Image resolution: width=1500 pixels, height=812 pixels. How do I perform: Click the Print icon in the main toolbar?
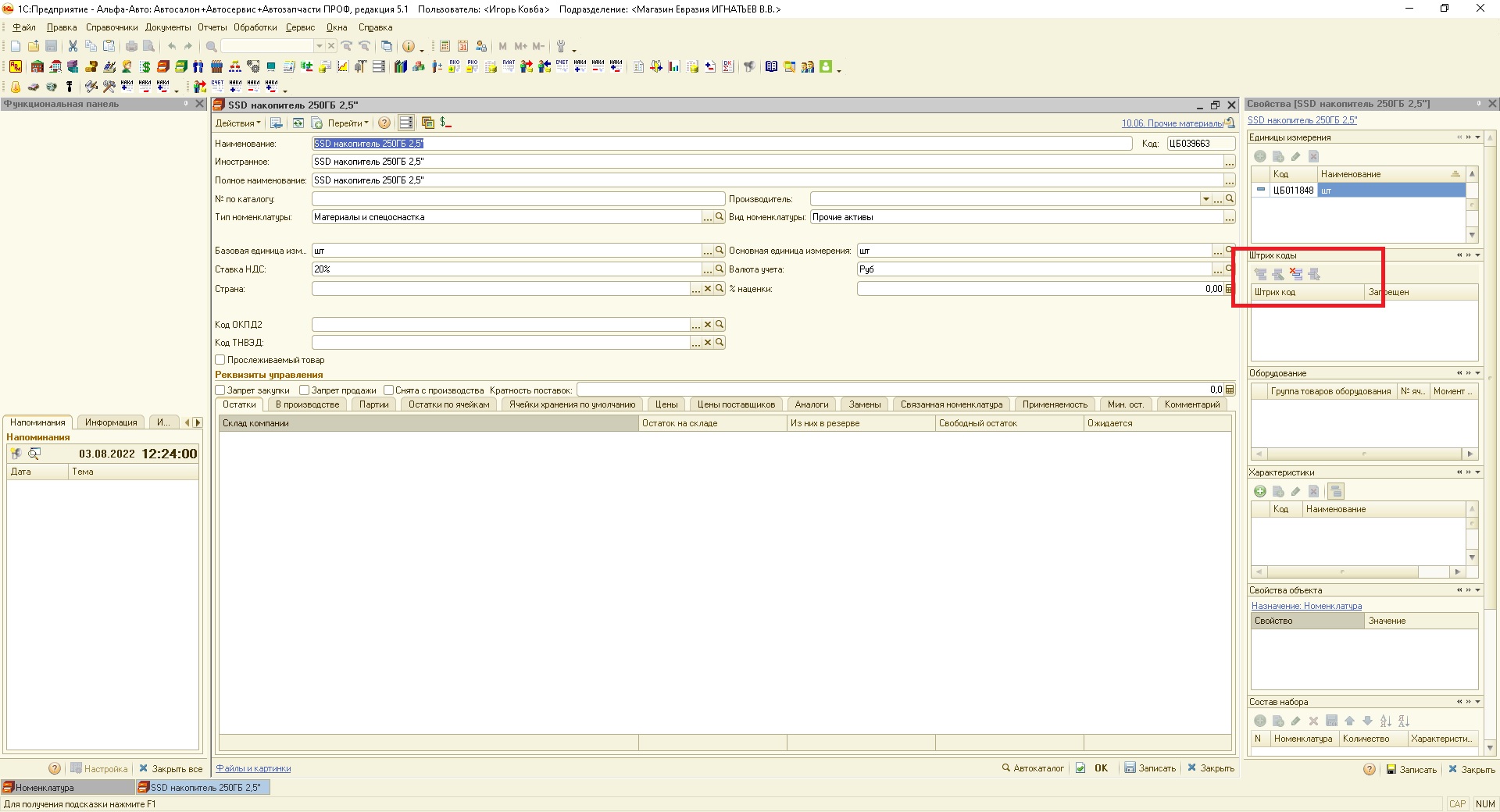click(131, 46)
